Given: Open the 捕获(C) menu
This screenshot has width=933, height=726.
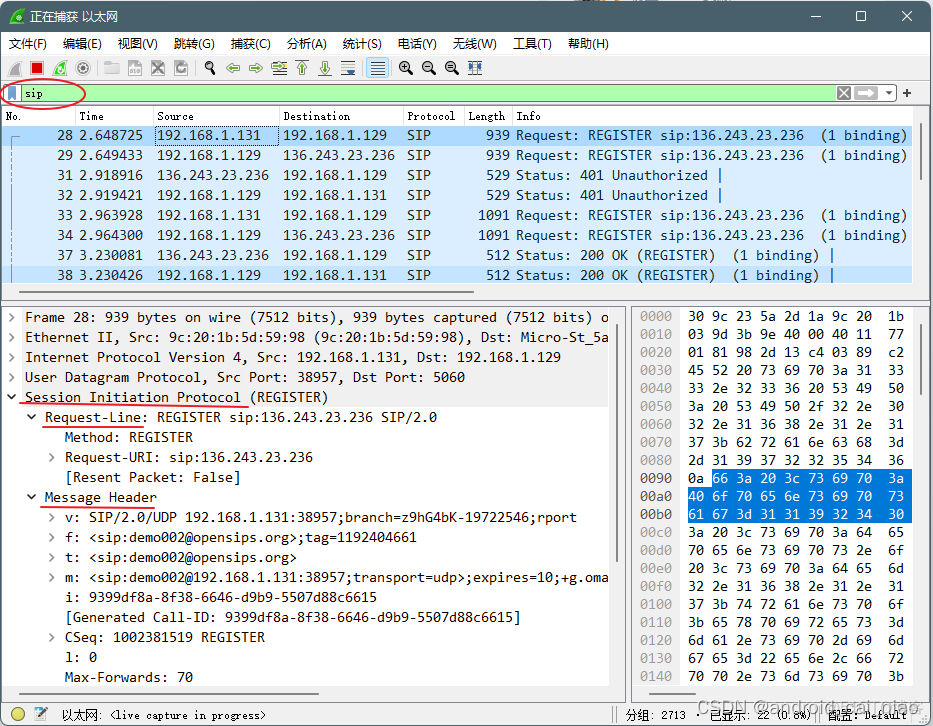Looking at the screenshot, I should pyautogui.click(x=251, y=44).
